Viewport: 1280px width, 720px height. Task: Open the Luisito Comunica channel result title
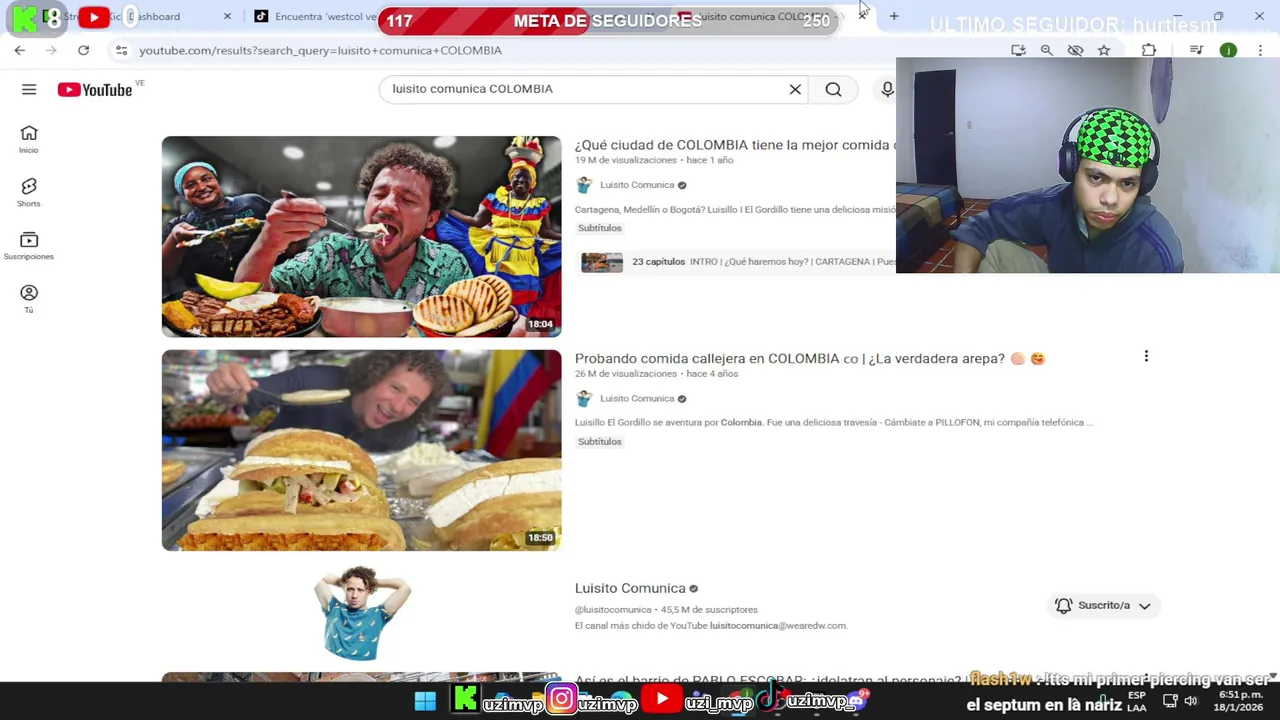click(x=630, y=588)
